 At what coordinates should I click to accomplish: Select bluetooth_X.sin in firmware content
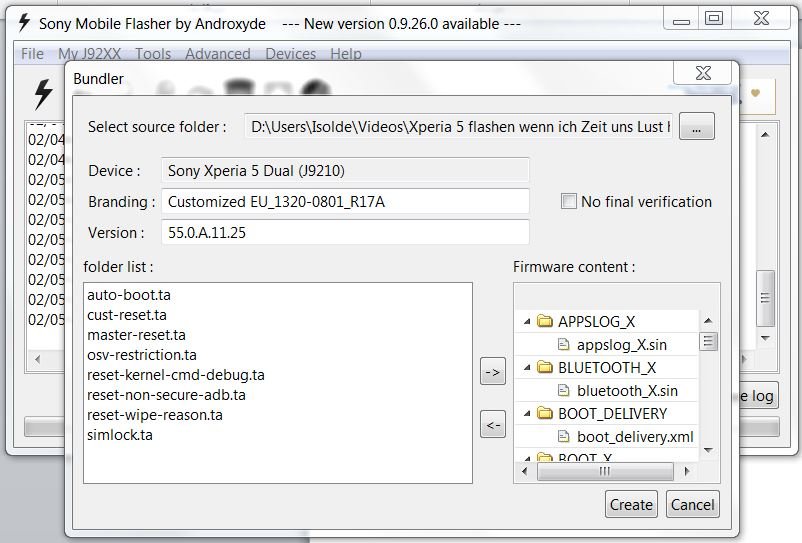click(627, 391)
